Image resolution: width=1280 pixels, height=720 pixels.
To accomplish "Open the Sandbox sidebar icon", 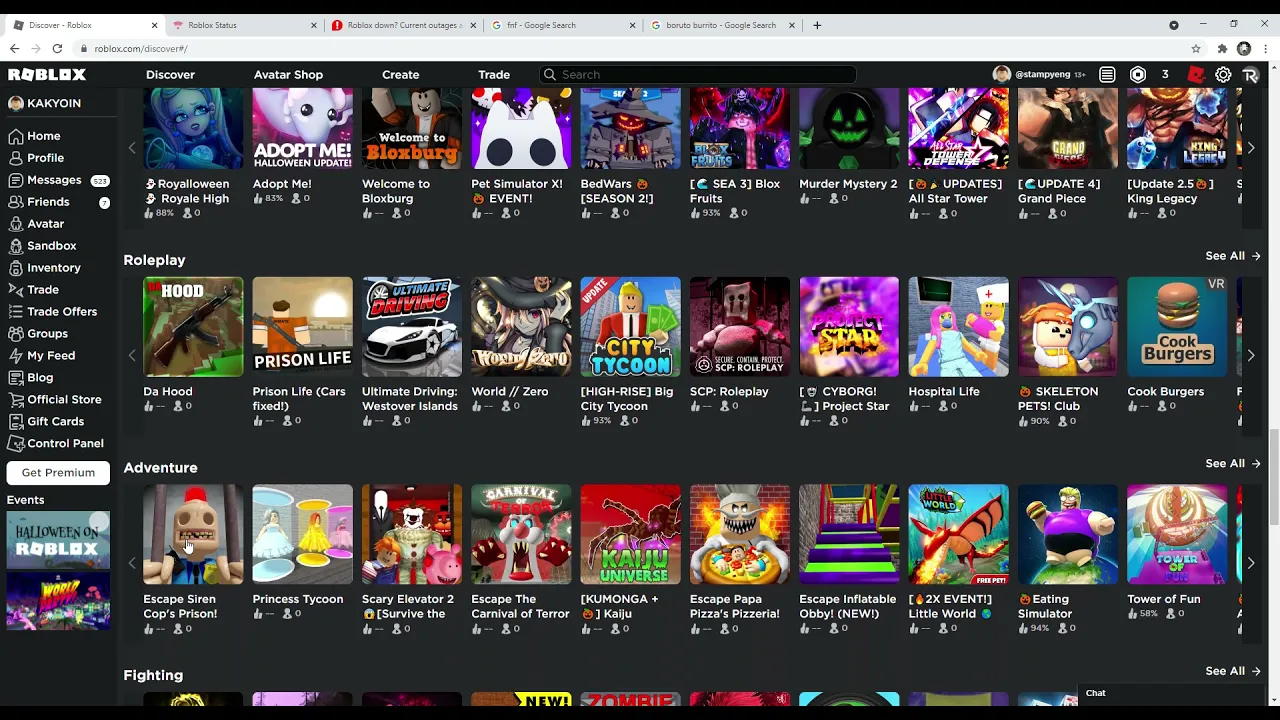I will coord(15,246).
